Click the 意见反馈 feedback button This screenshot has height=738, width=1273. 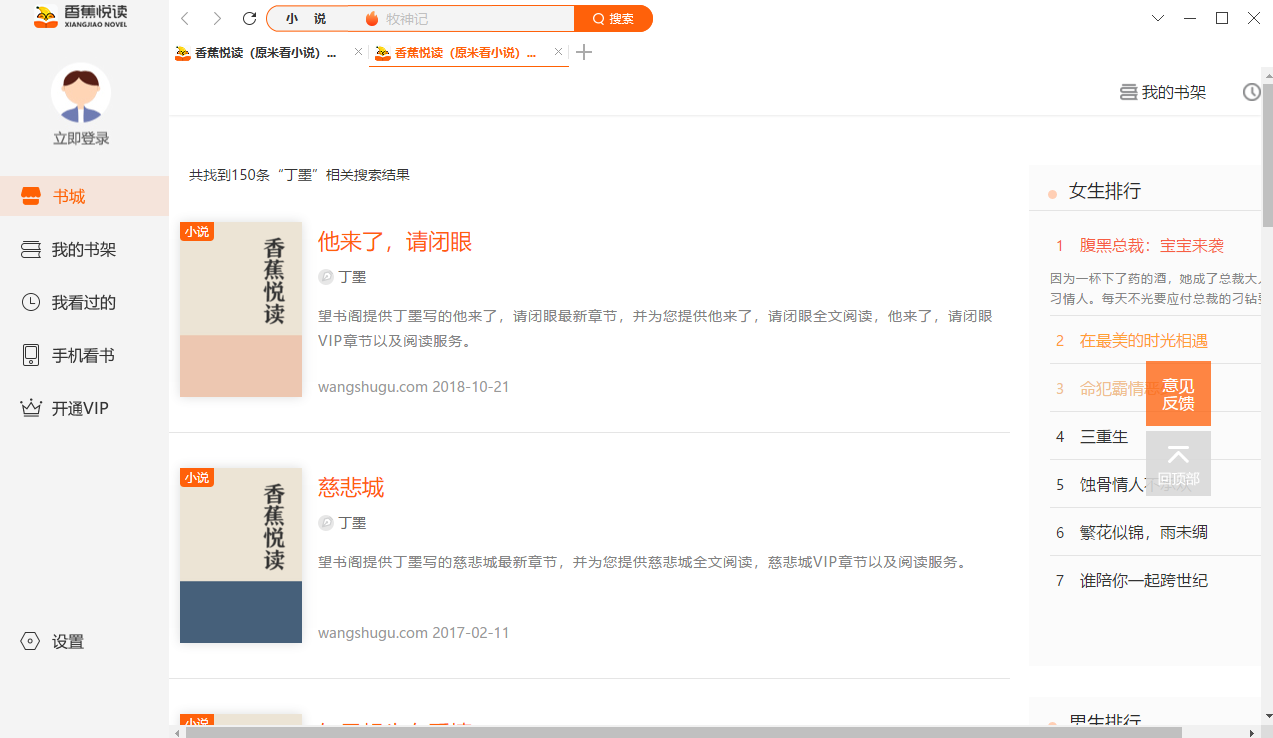tap(1178, 394)
